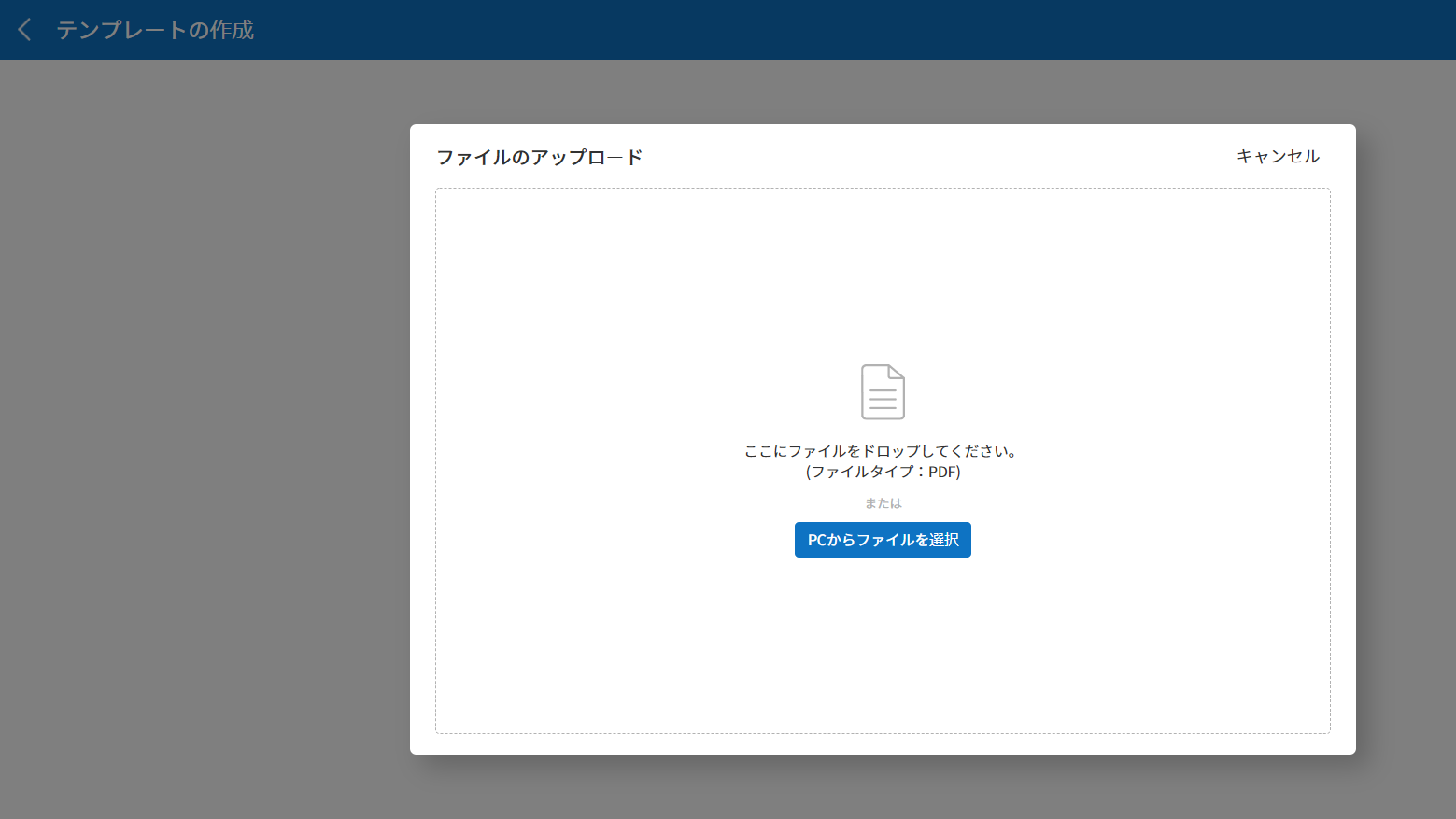Click the back arrow in the header
Screen dimensions: 1456x819
coord(25,30)
